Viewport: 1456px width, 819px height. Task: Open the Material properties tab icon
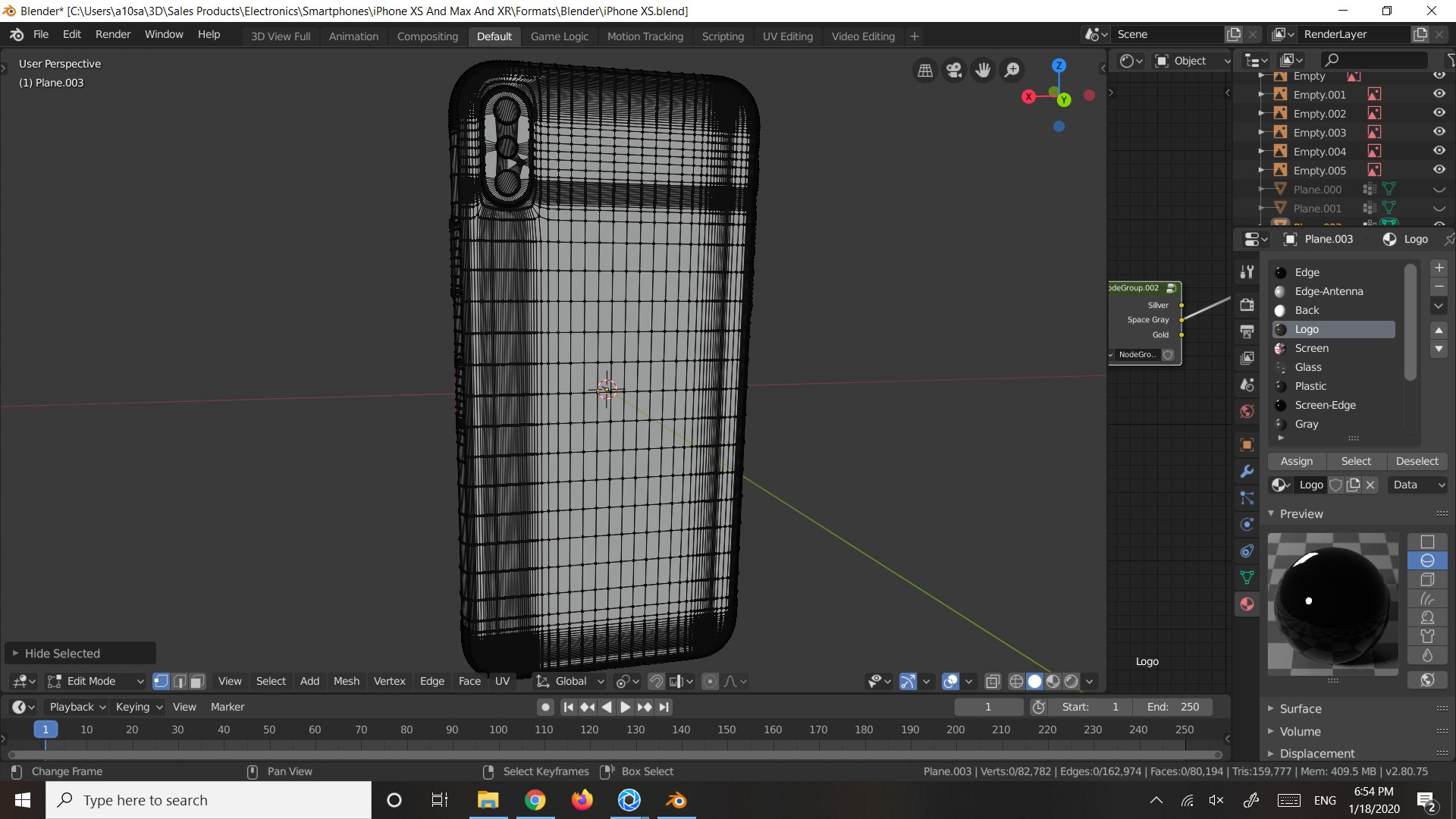(x=1247, y=604)
